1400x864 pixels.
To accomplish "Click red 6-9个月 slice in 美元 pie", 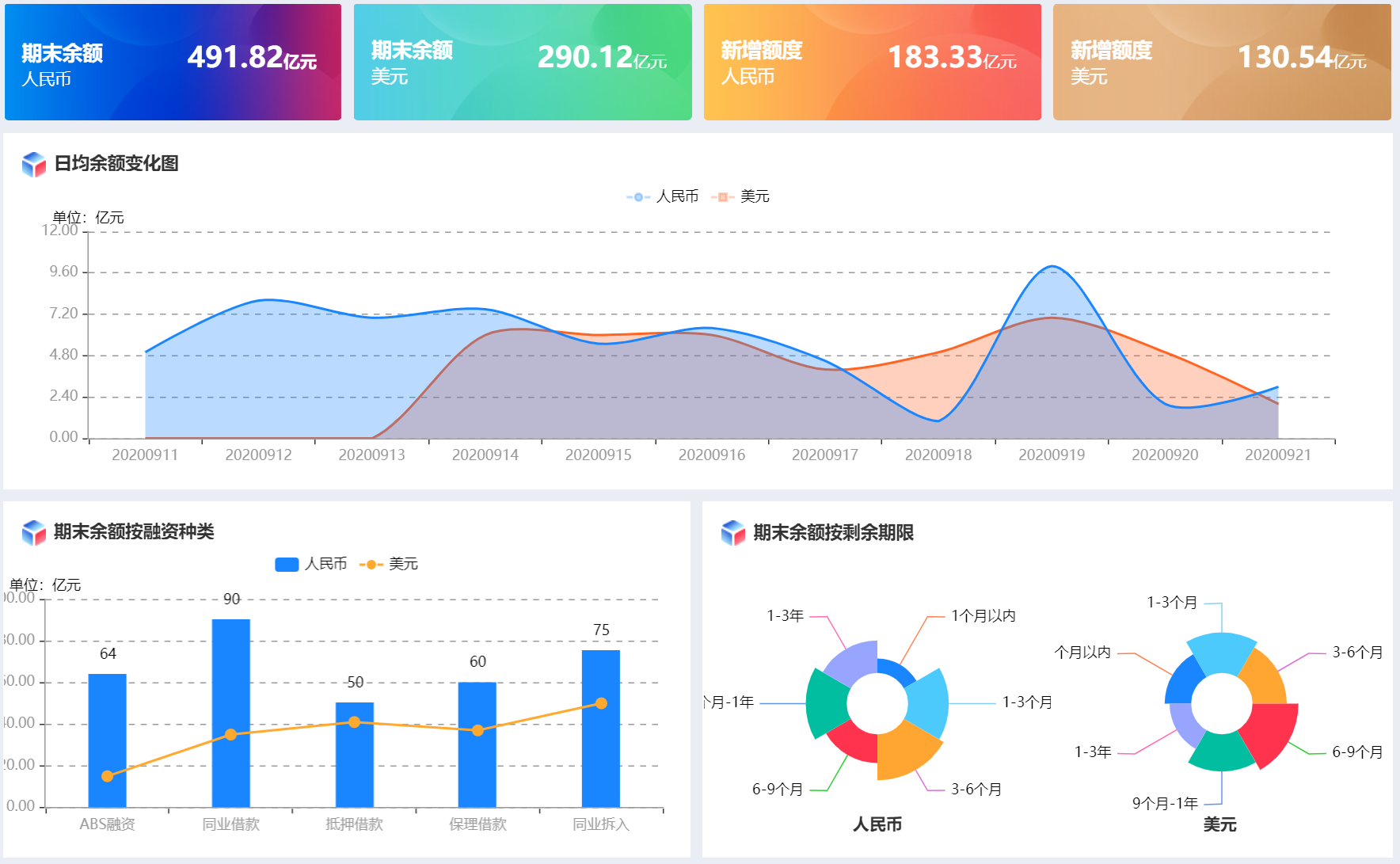I will 1271,729.
